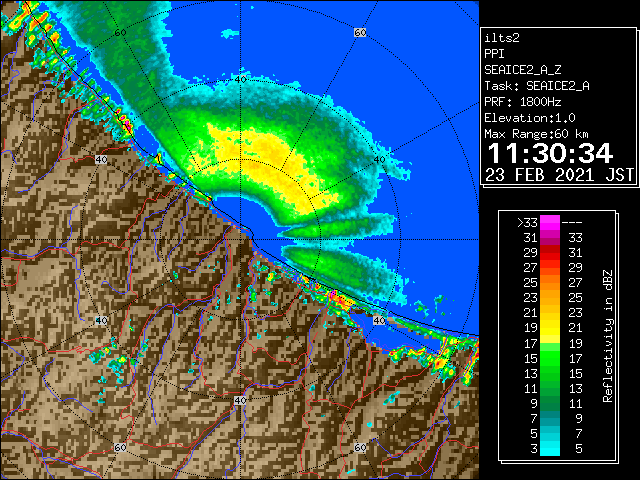Click the lowest legend value "3"
The image size is (640, 480).
tap(534, 449)
